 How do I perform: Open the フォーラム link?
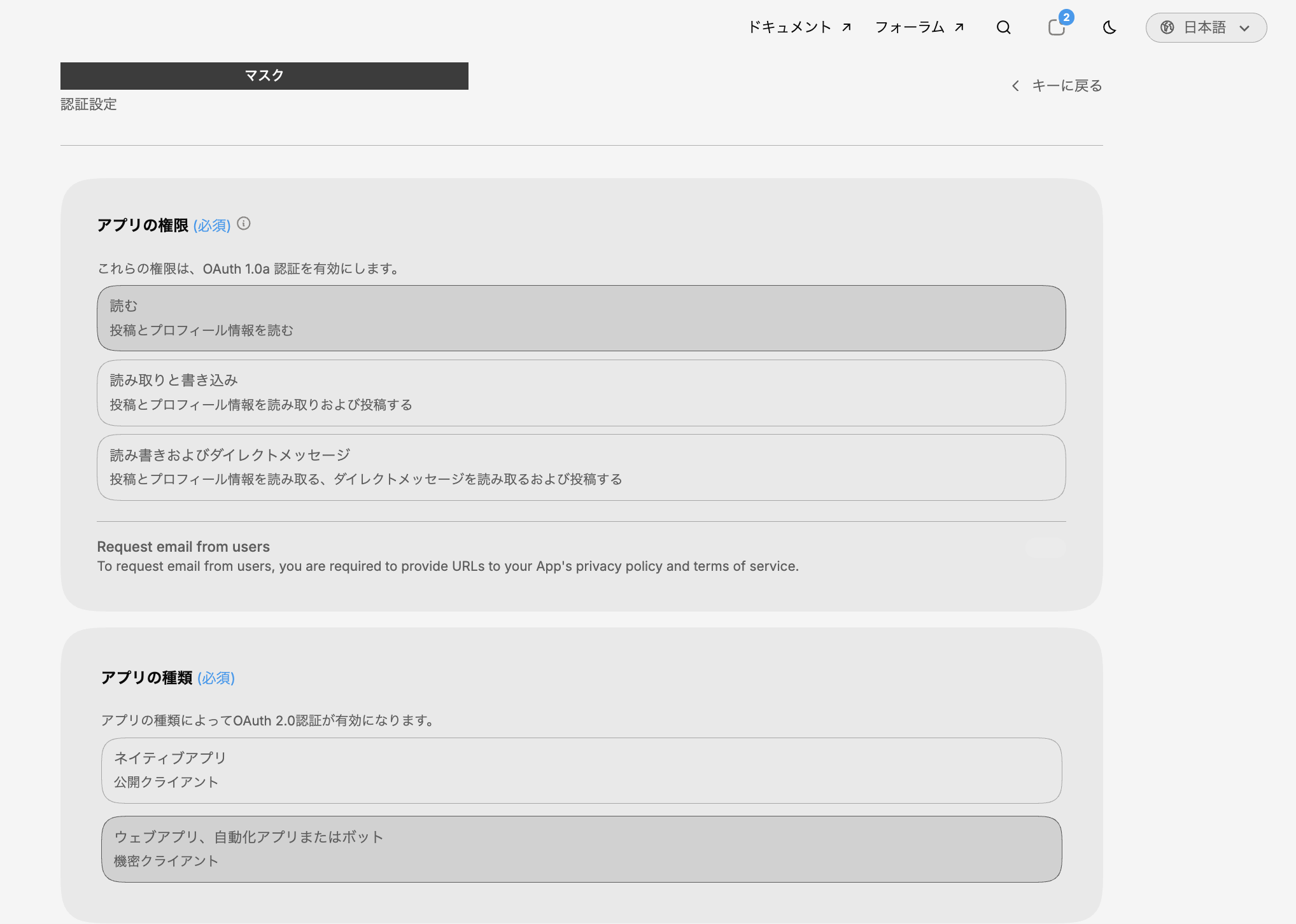[x=920, y=27]
